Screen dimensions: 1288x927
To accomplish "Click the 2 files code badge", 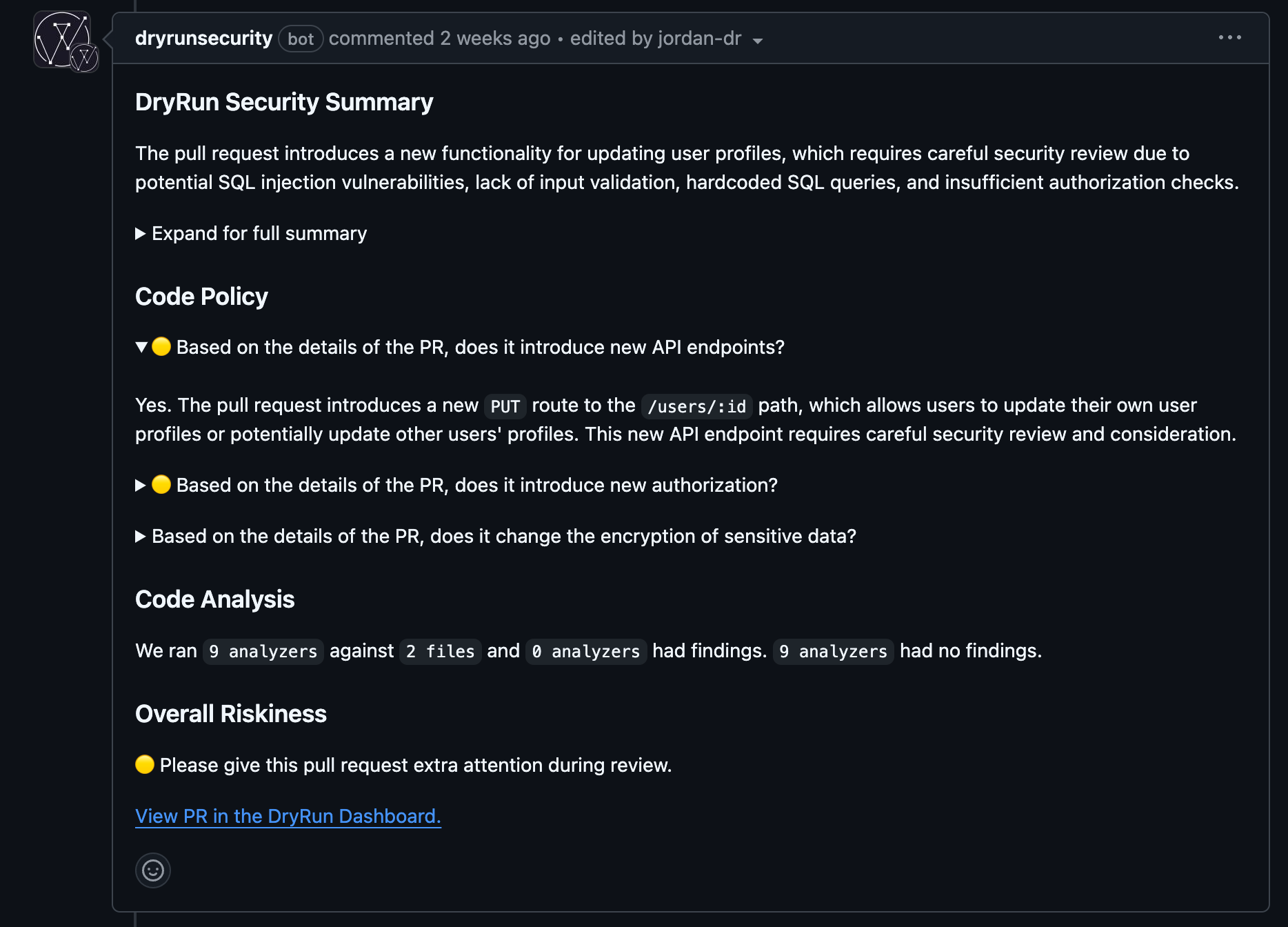I will pyautogui.click(x=440, y=652).
